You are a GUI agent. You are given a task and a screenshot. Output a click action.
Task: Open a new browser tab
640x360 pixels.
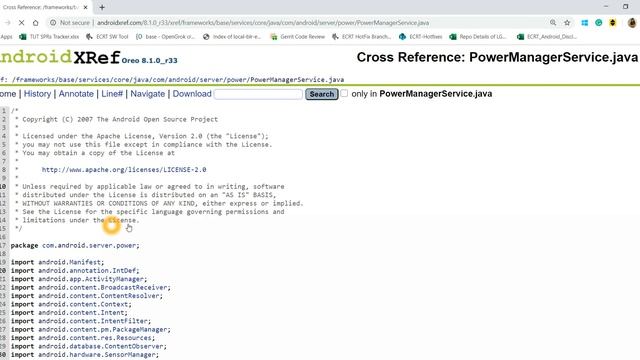click(x=102, y=7)
